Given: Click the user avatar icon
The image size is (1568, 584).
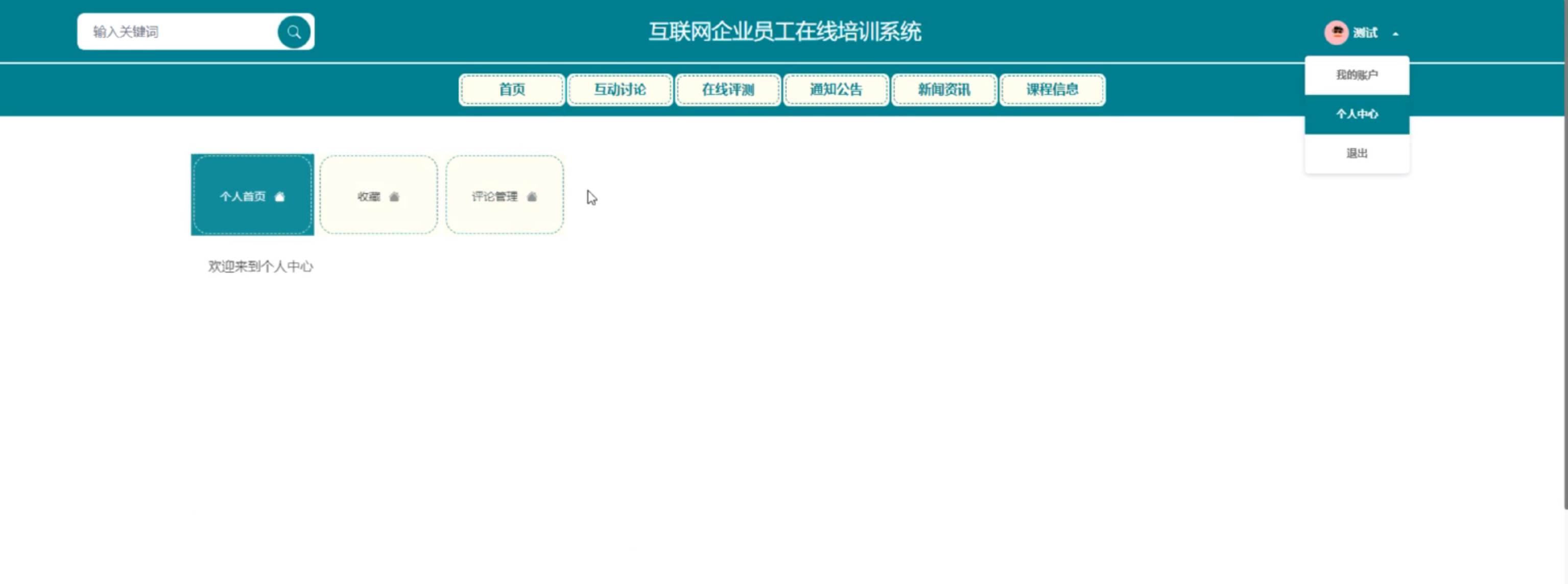Looking at the screenshot, I should click(1336, 32).
